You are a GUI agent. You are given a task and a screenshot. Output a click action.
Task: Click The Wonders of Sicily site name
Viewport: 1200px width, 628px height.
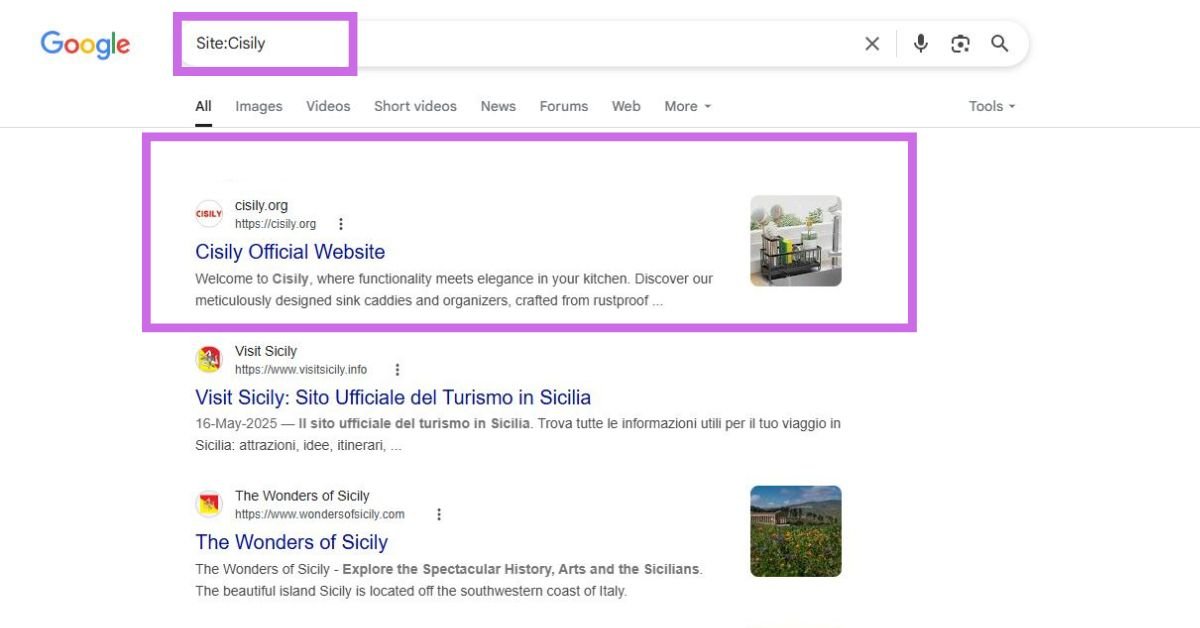click(302, 496)
